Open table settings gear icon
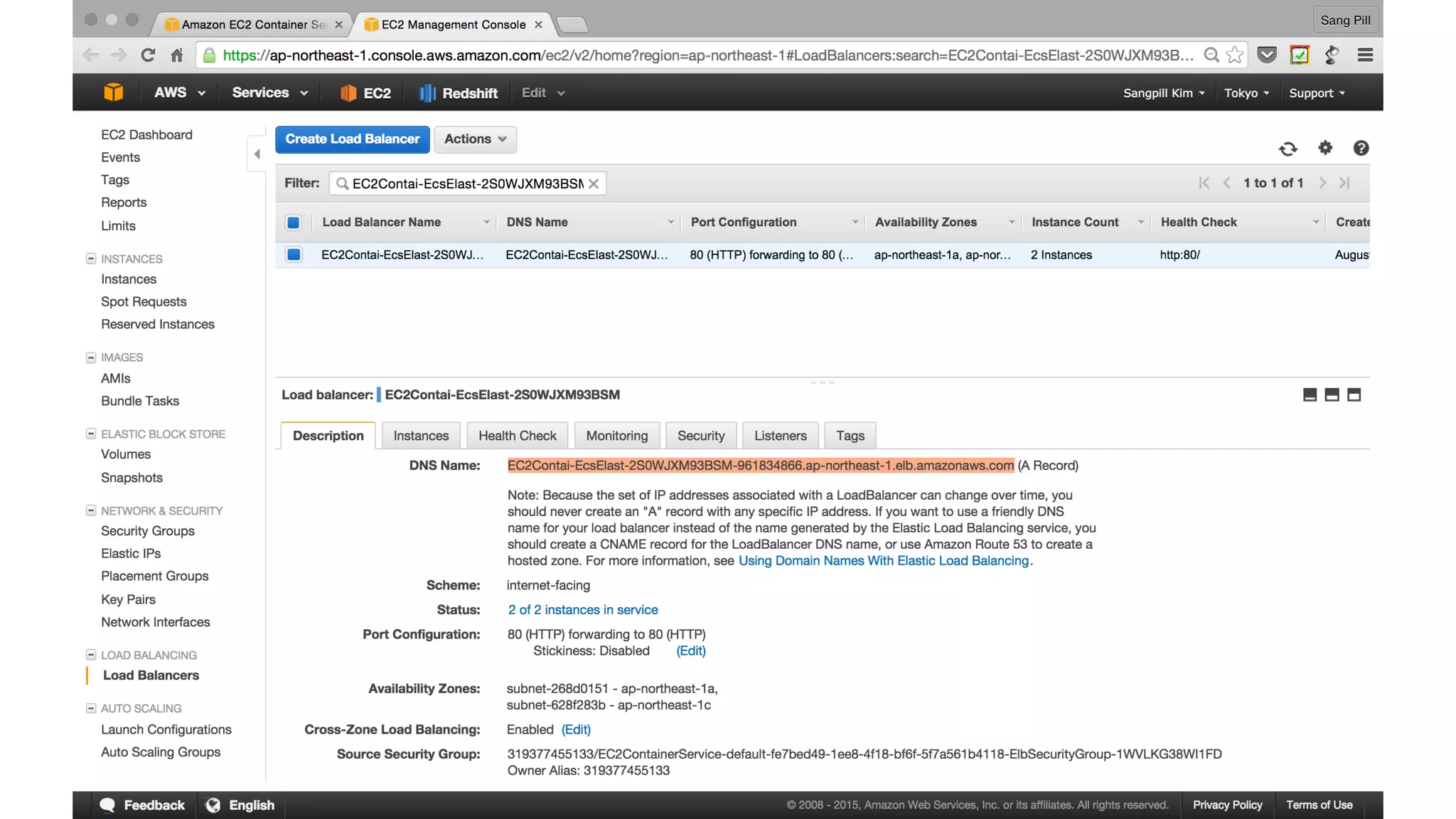 pos(1325,148)
